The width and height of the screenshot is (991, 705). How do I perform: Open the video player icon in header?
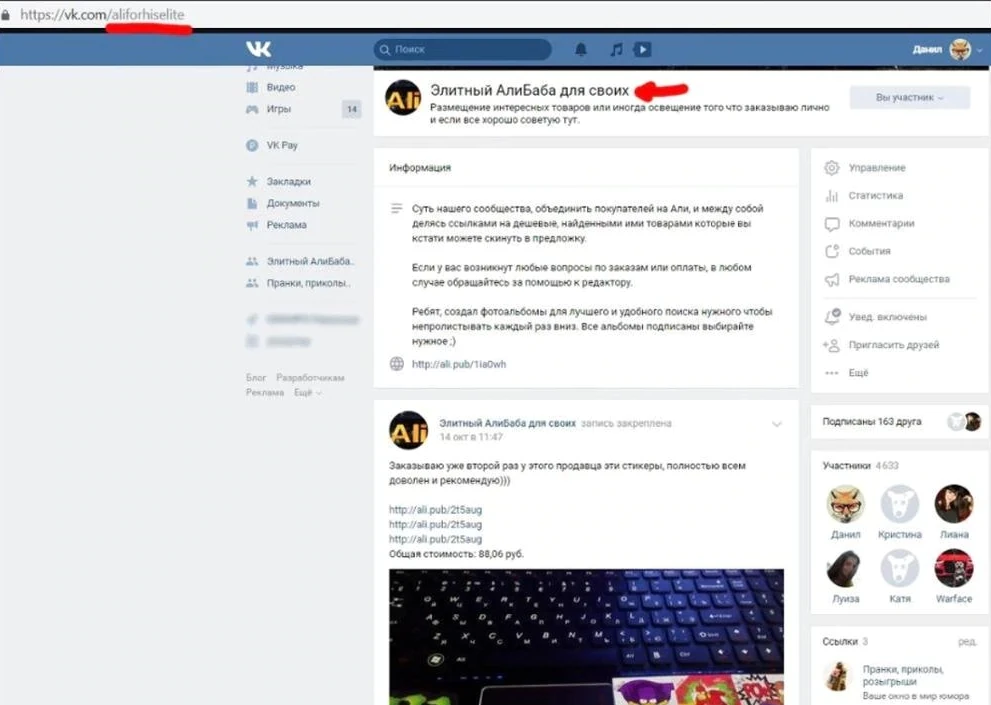tap(643, 49)
